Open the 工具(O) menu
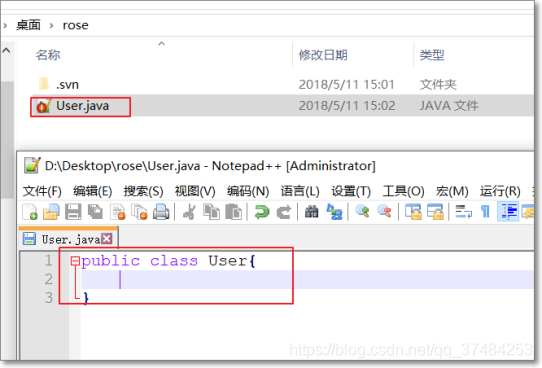Viewport: 542px width, 368px height. point(403,191)
